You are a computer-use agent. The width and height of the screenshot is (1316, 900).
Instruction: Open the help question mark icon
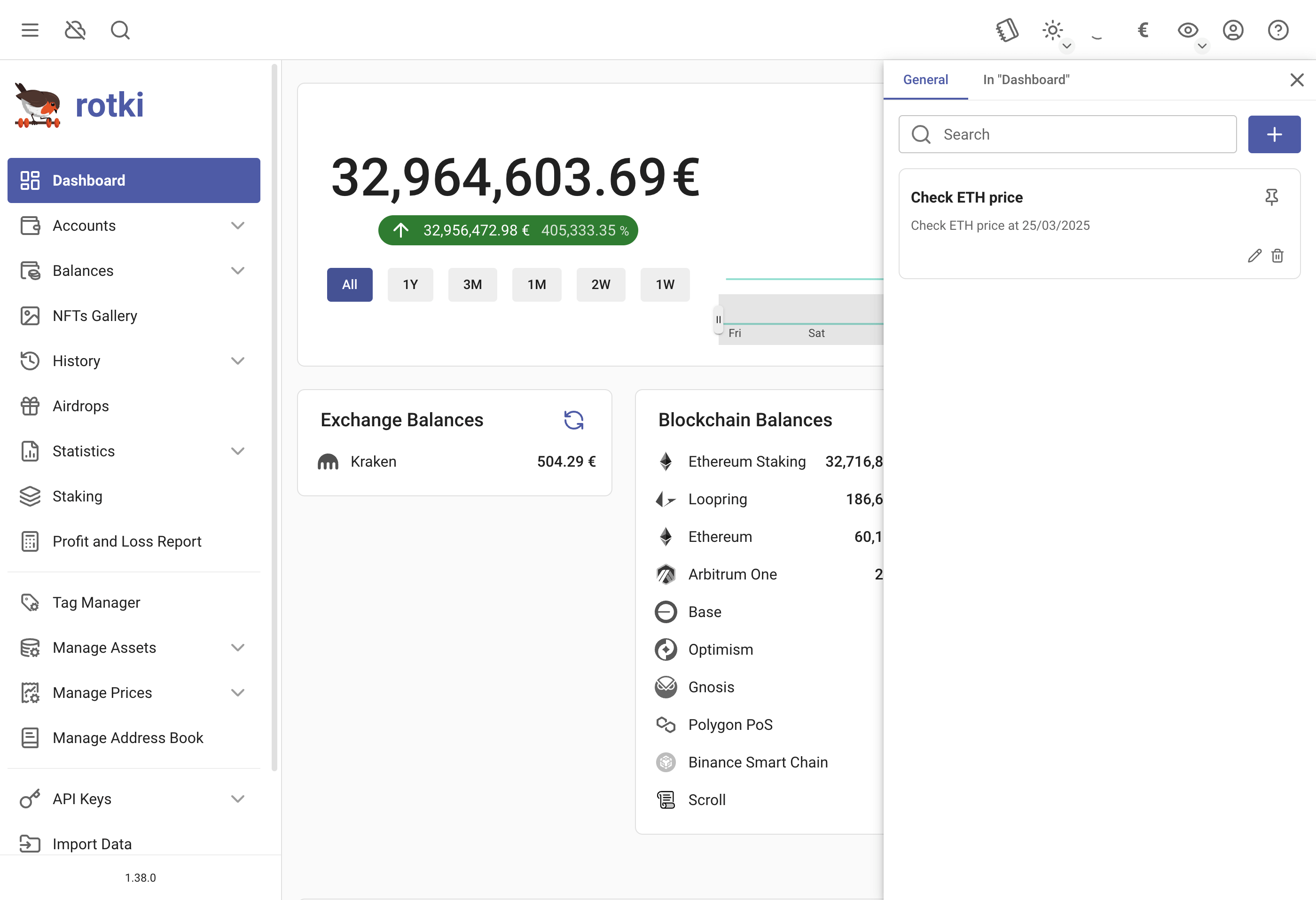[x=1278, y=30]
